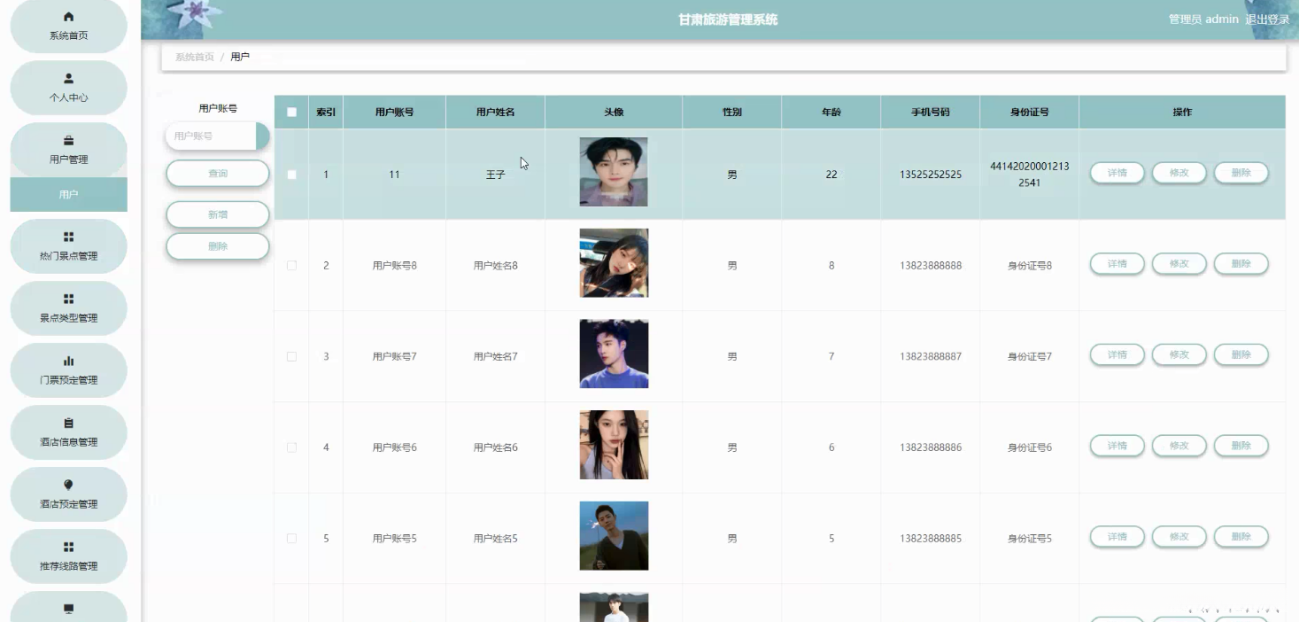Click 修改 for 用户账号5 row
The height and width of the screenshot is (622, 1299).
(x=1179, y=537)
